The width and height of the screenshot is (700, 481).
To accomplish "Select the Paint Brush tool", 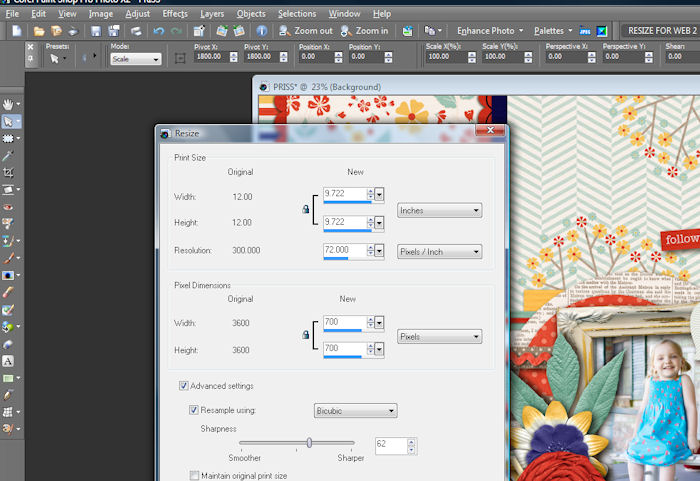I will [x=8, y=258].
